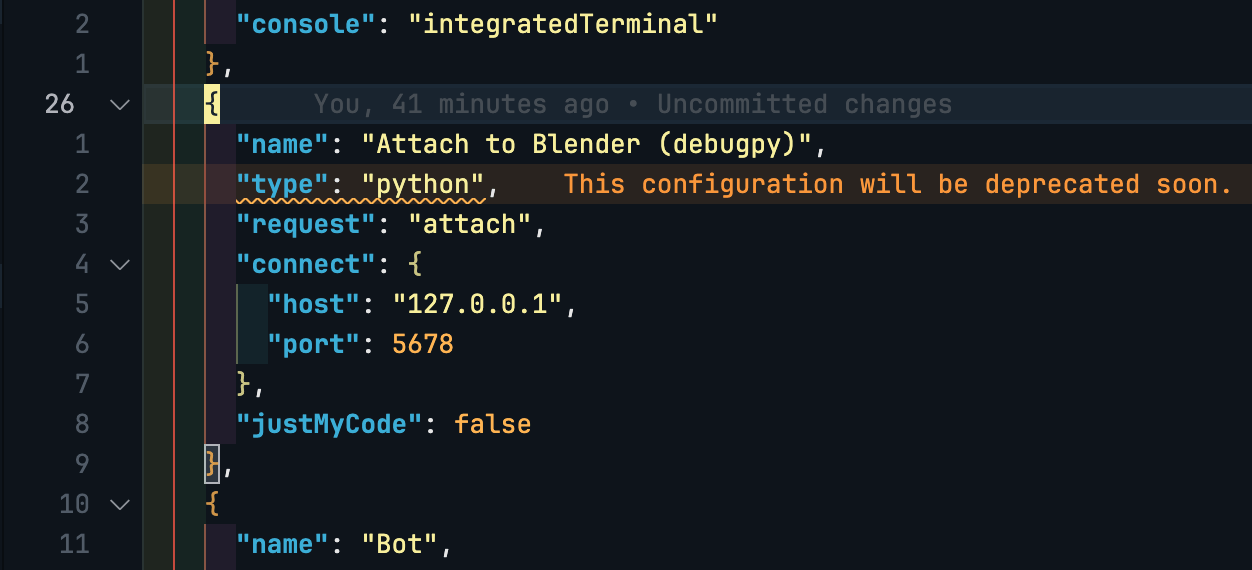Viewport: 1252px width, 570px height.
Task: Click the "integratedTerminal" console value
Action: [562, 24]
